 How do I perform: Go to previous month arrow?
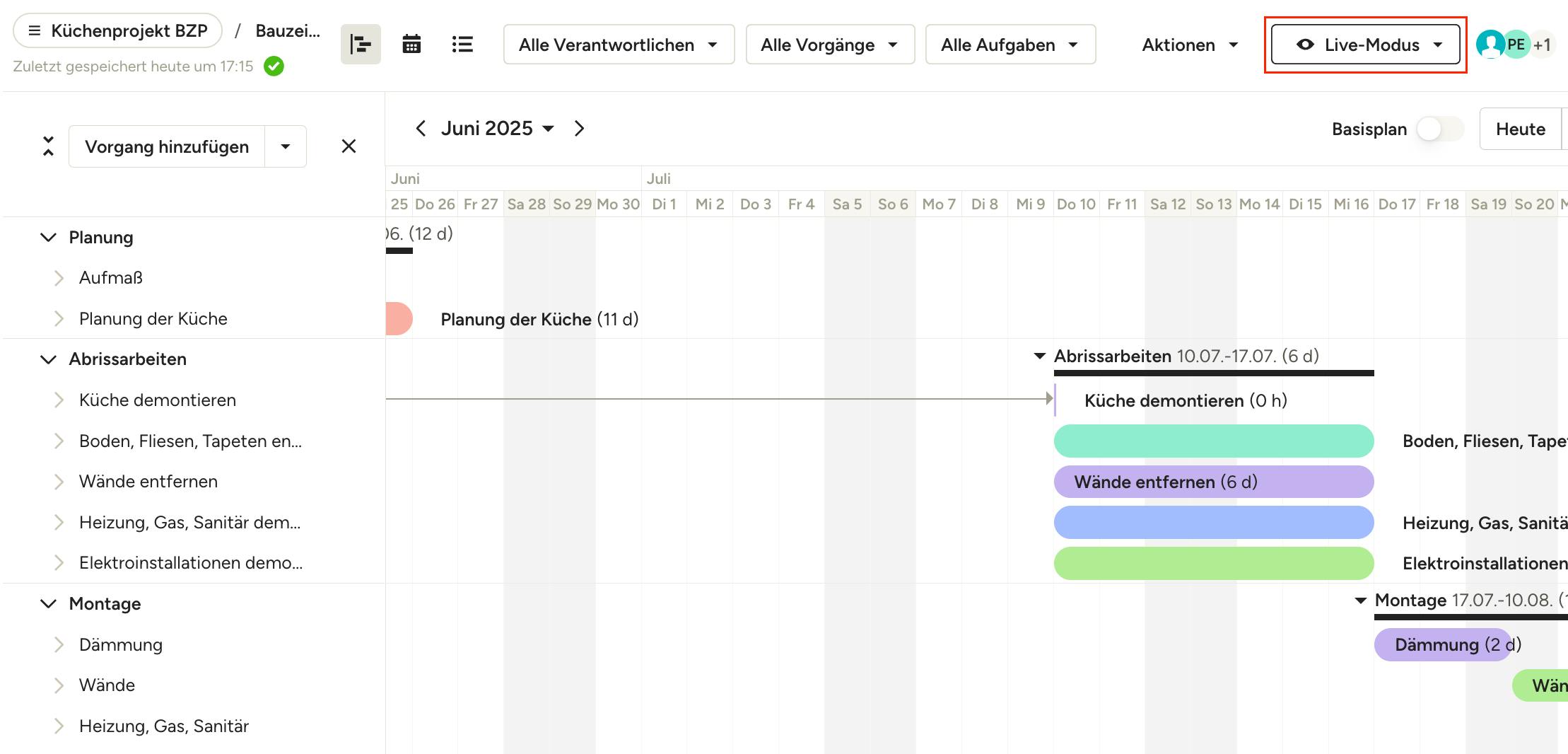[421, 128]
